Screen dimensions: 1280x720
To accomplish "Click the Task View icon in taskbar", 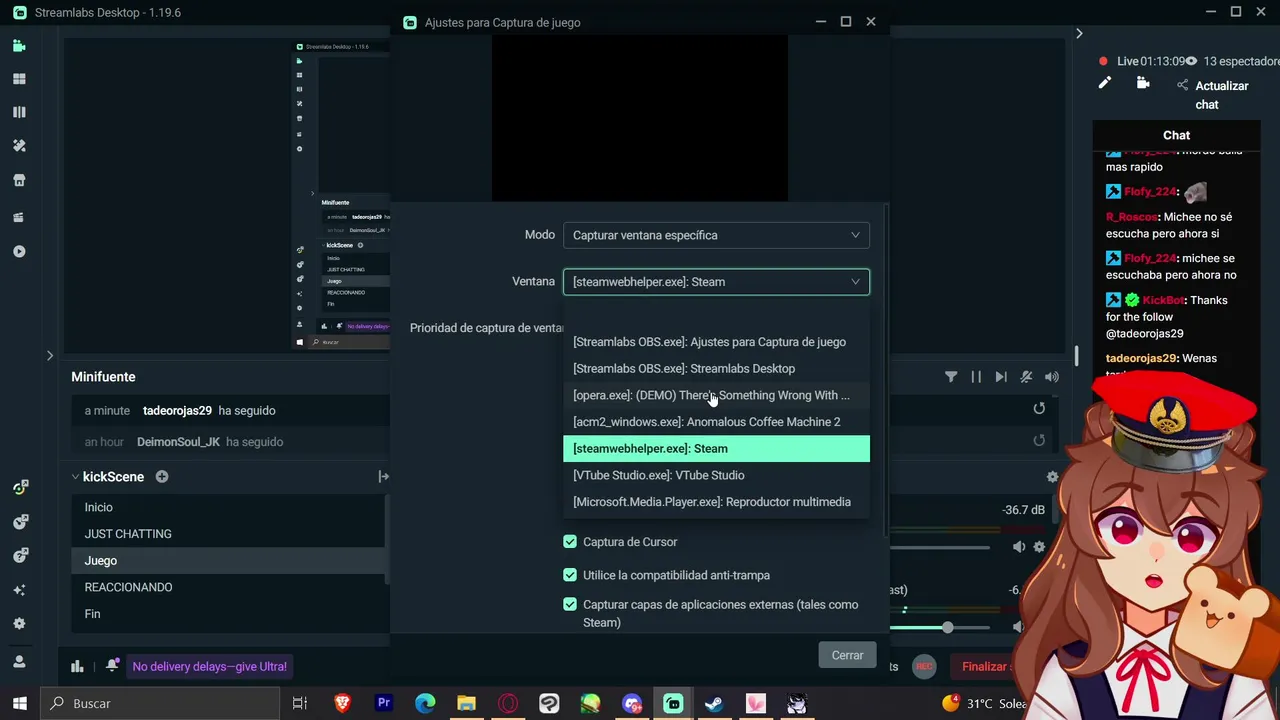I will (x=299, y=704).
